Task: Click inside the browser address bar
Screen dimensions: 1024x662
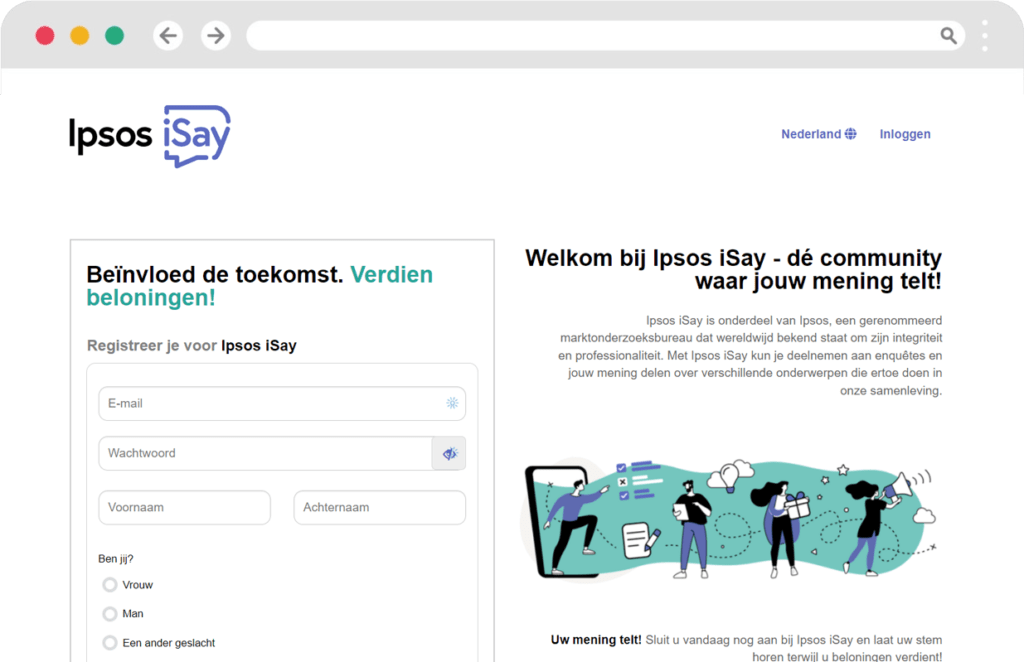Action: click(x=600, y=35)
